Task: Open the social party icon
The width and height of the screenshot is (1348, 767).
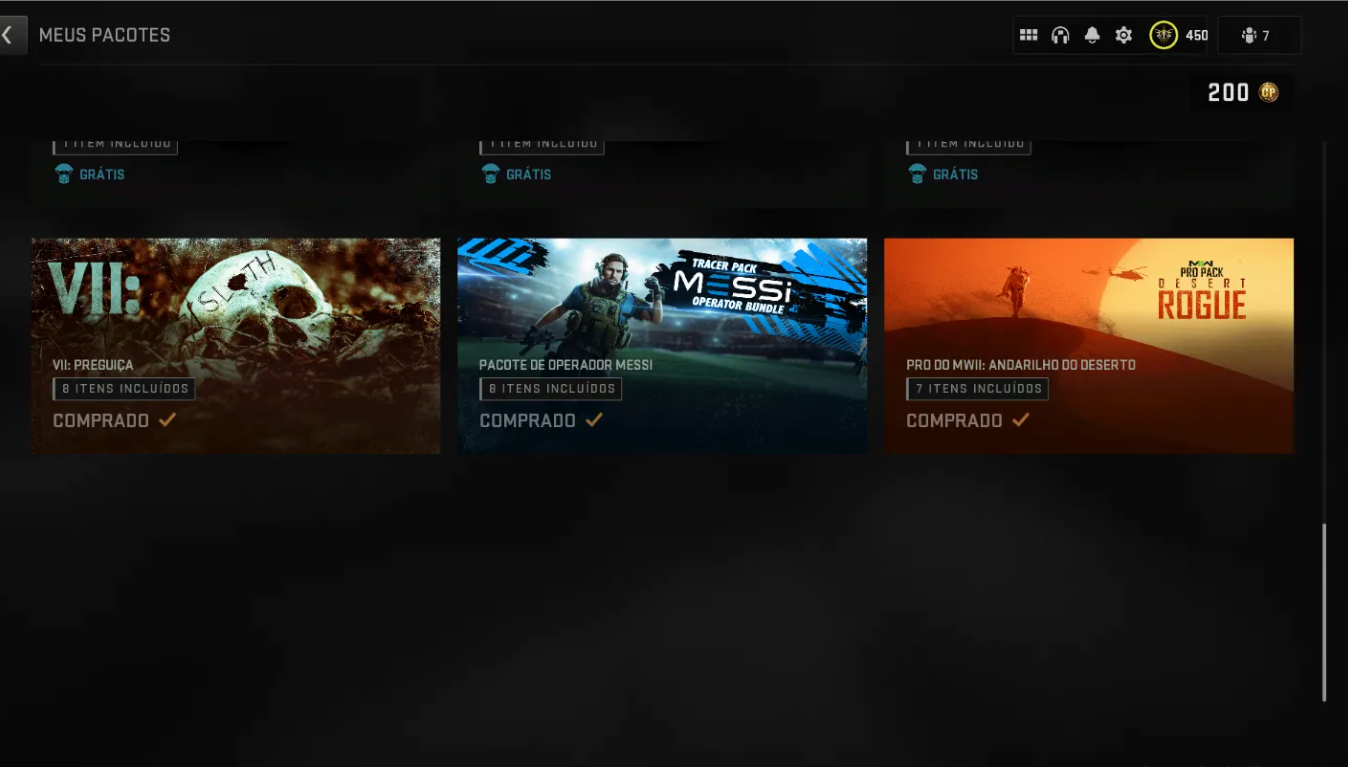Action: click(1249, 35)
